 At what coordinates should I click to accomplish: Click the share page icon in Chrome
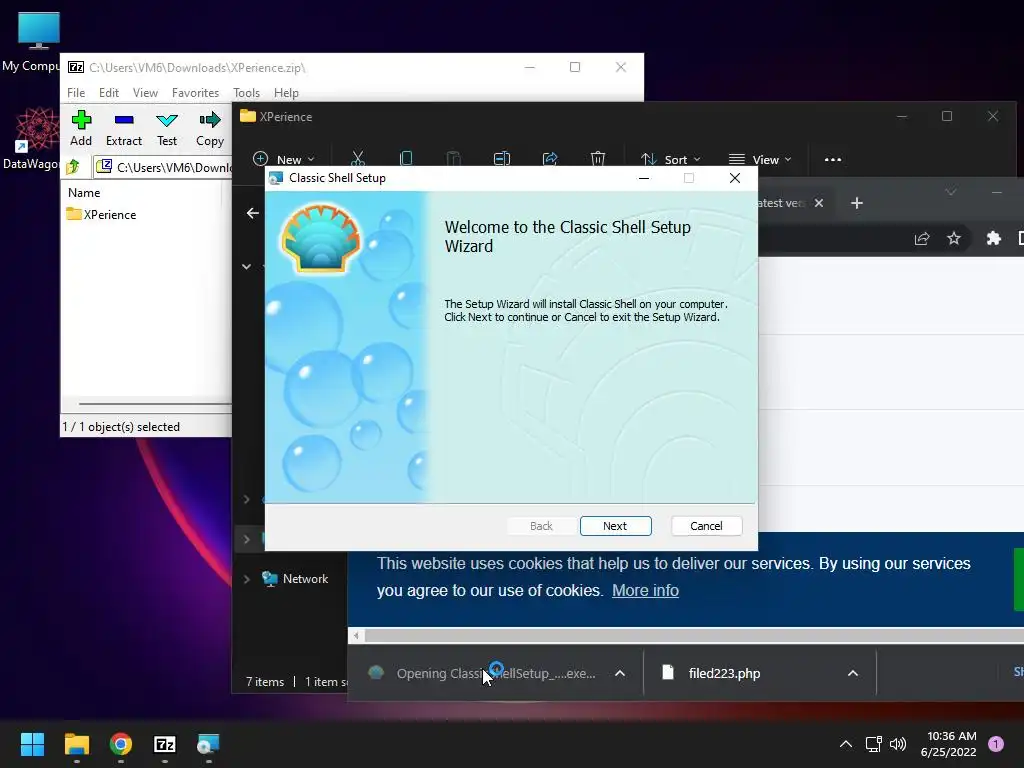pyautogui.click(x=921, y=238)
